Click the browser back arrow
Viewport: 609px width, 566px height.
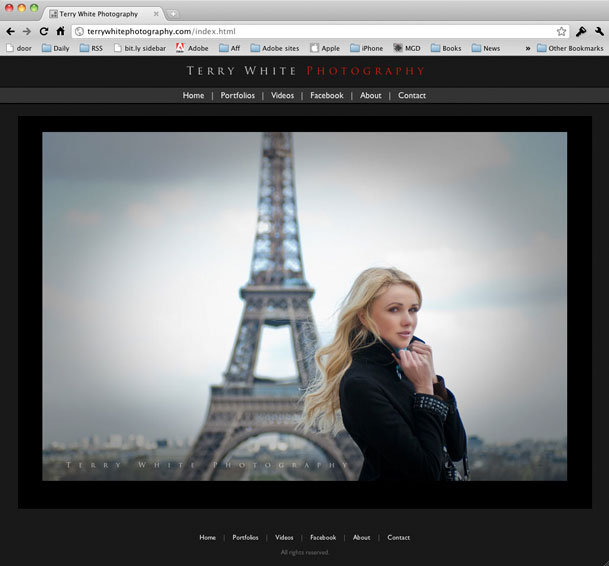pos(10,32)
